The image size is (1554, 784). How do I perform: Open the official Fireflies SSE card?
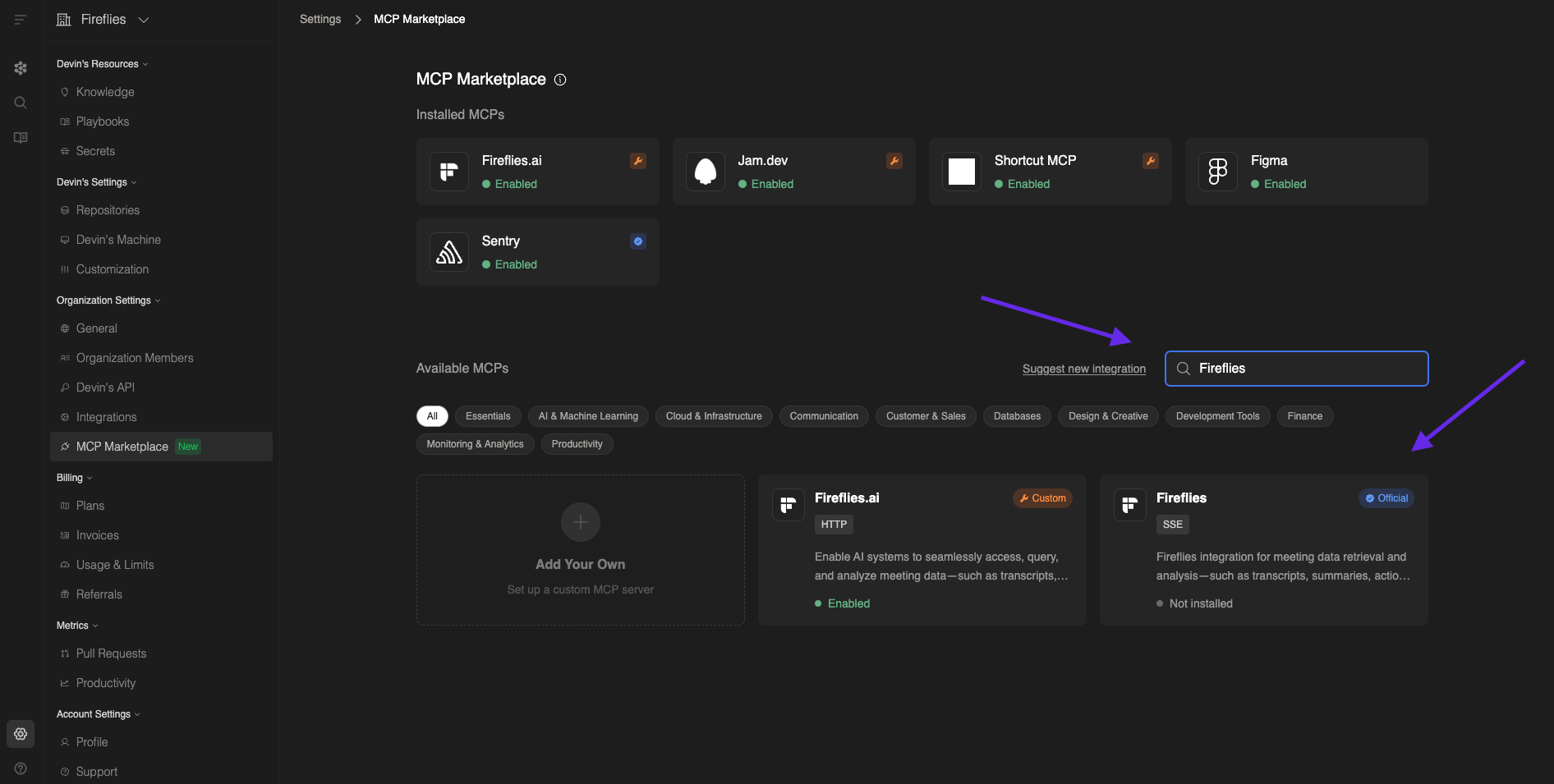coord(1264,550)
